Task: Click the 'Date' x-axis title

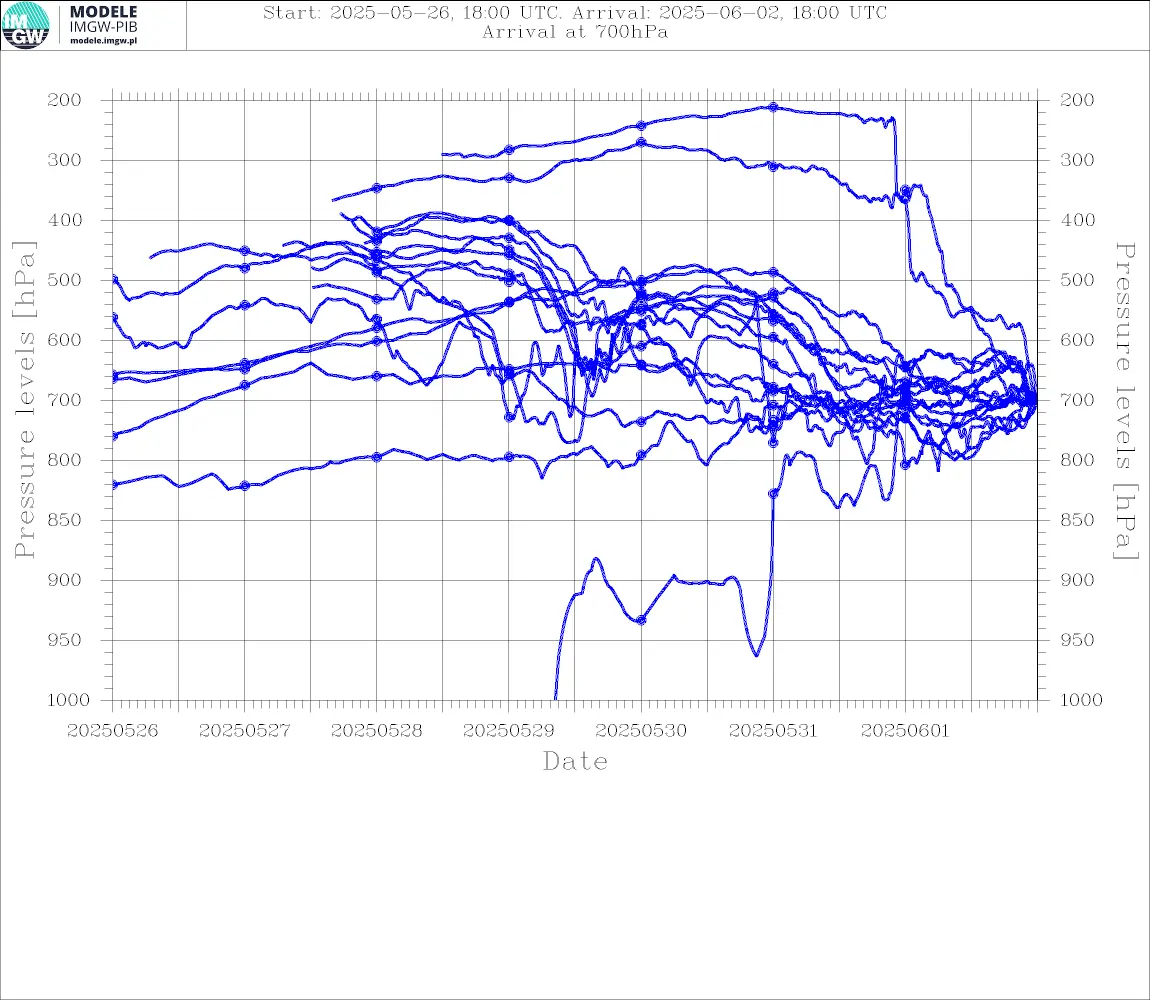Action: coord(576,761)
